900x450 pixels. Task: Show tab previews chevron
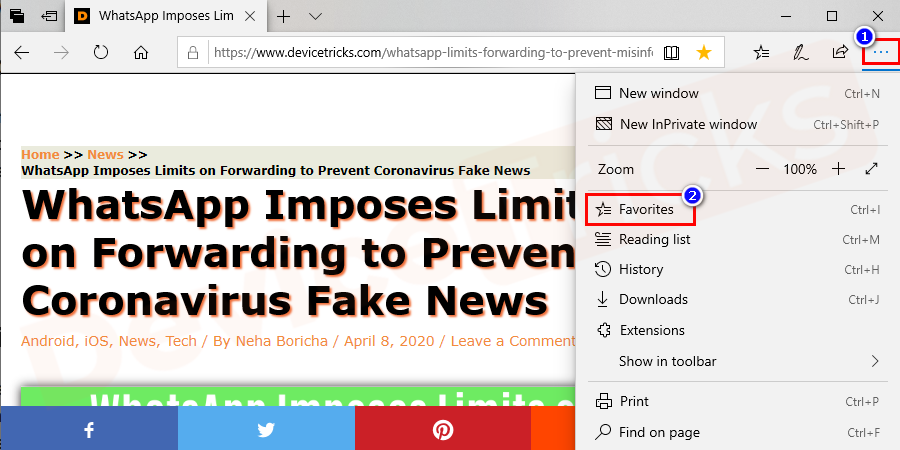point(315,17)
